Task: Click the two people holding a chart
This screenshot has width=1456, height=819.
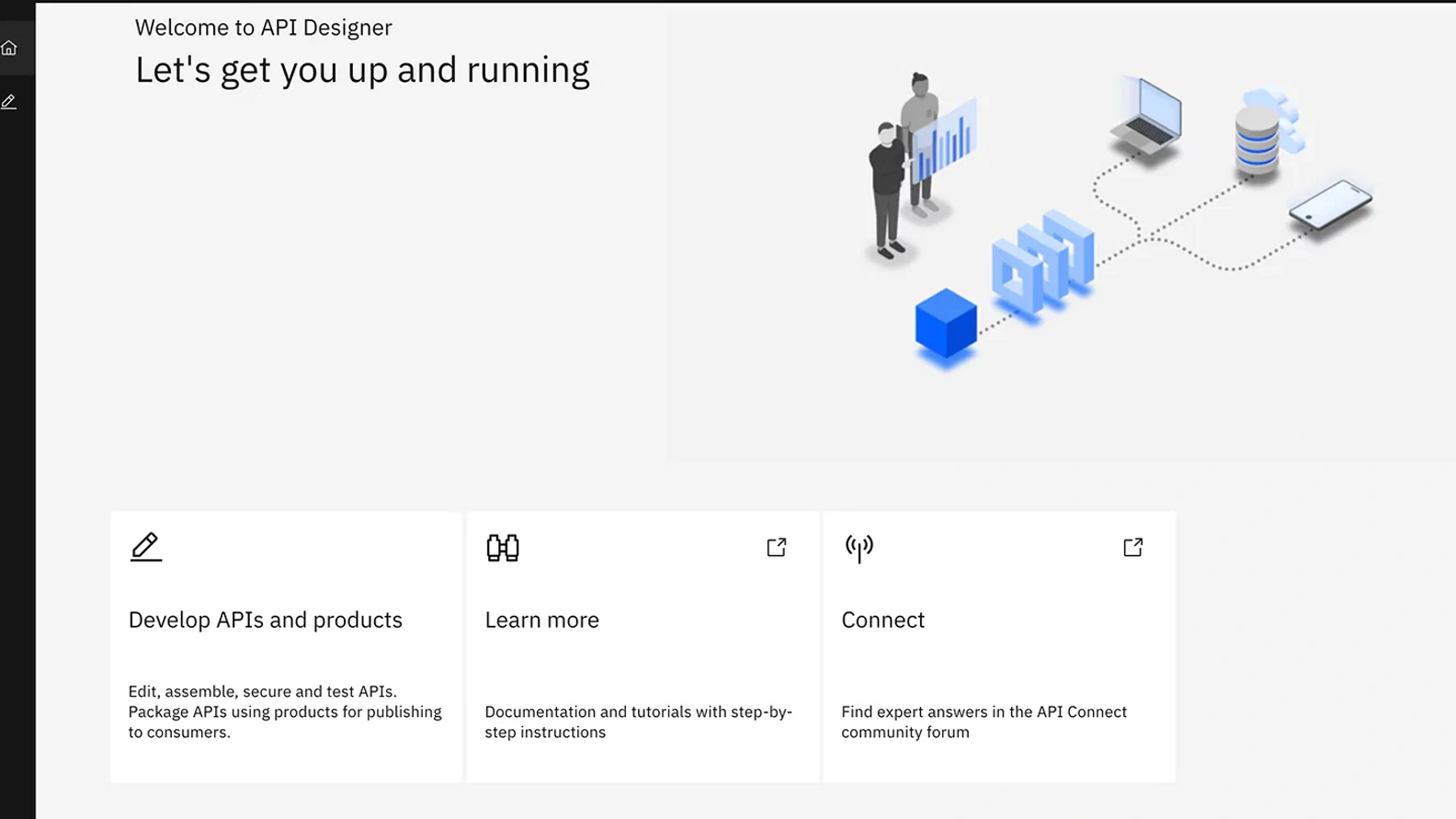Action: [x=910, y=165]
